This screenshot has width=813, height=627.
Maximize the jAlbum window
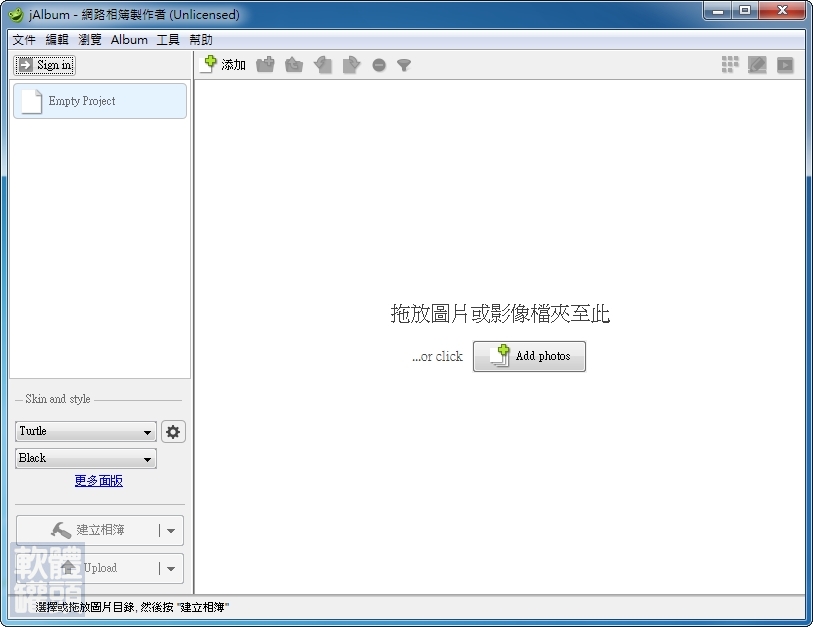point(745,11)
